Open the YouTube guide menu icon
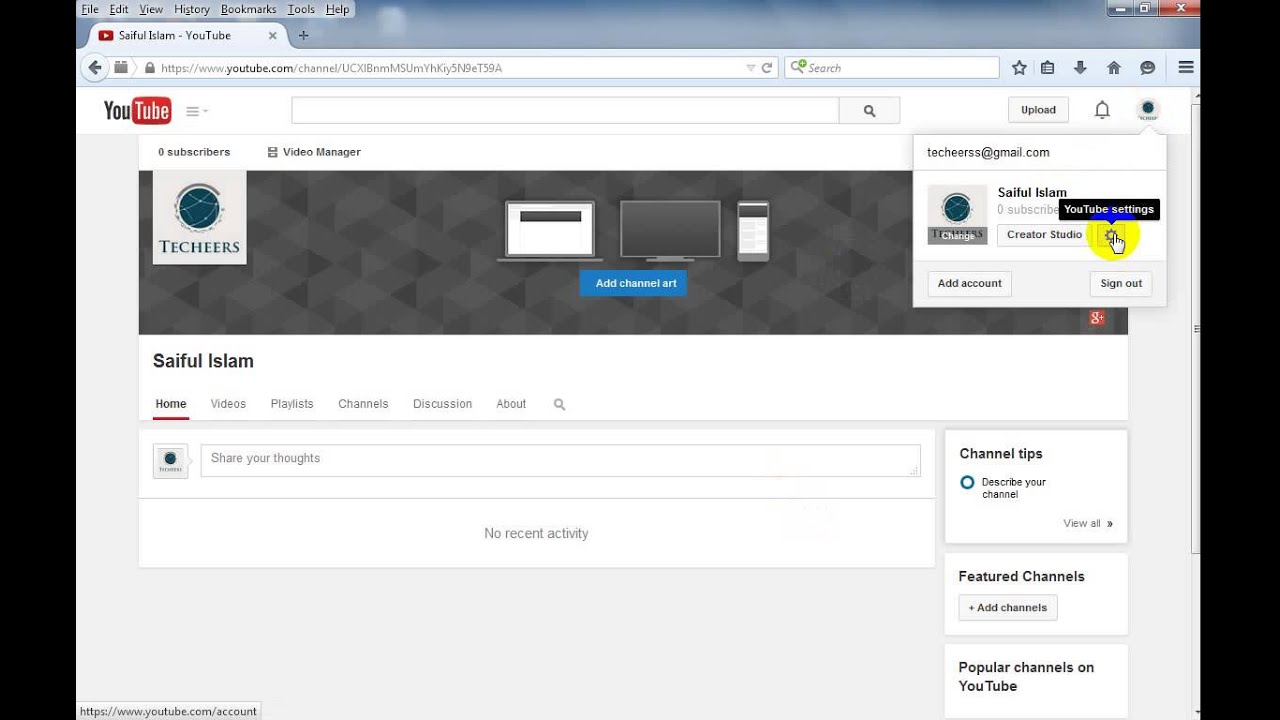Viewport: 1280px width, 720px height. pyautogui.click(x=196, y=111)
